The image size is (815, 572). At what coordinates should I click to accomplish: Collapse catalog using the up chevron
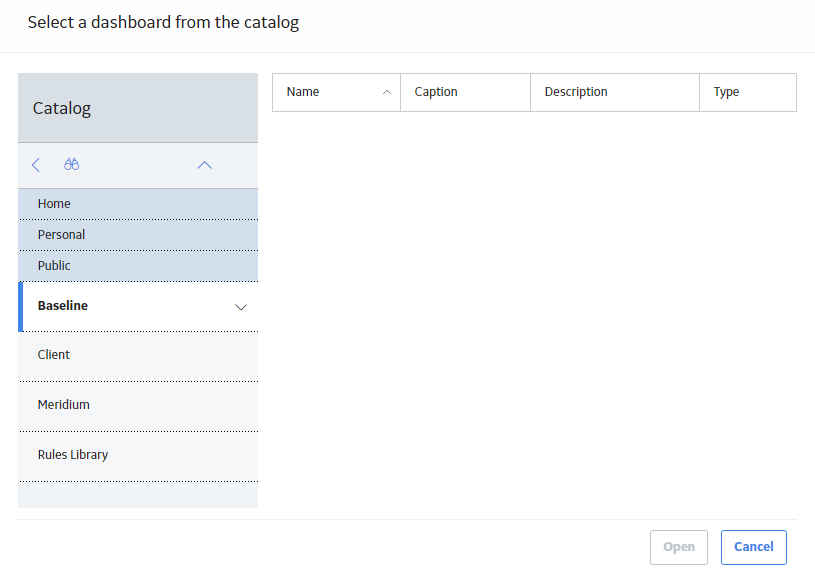(x=205, y=165)
